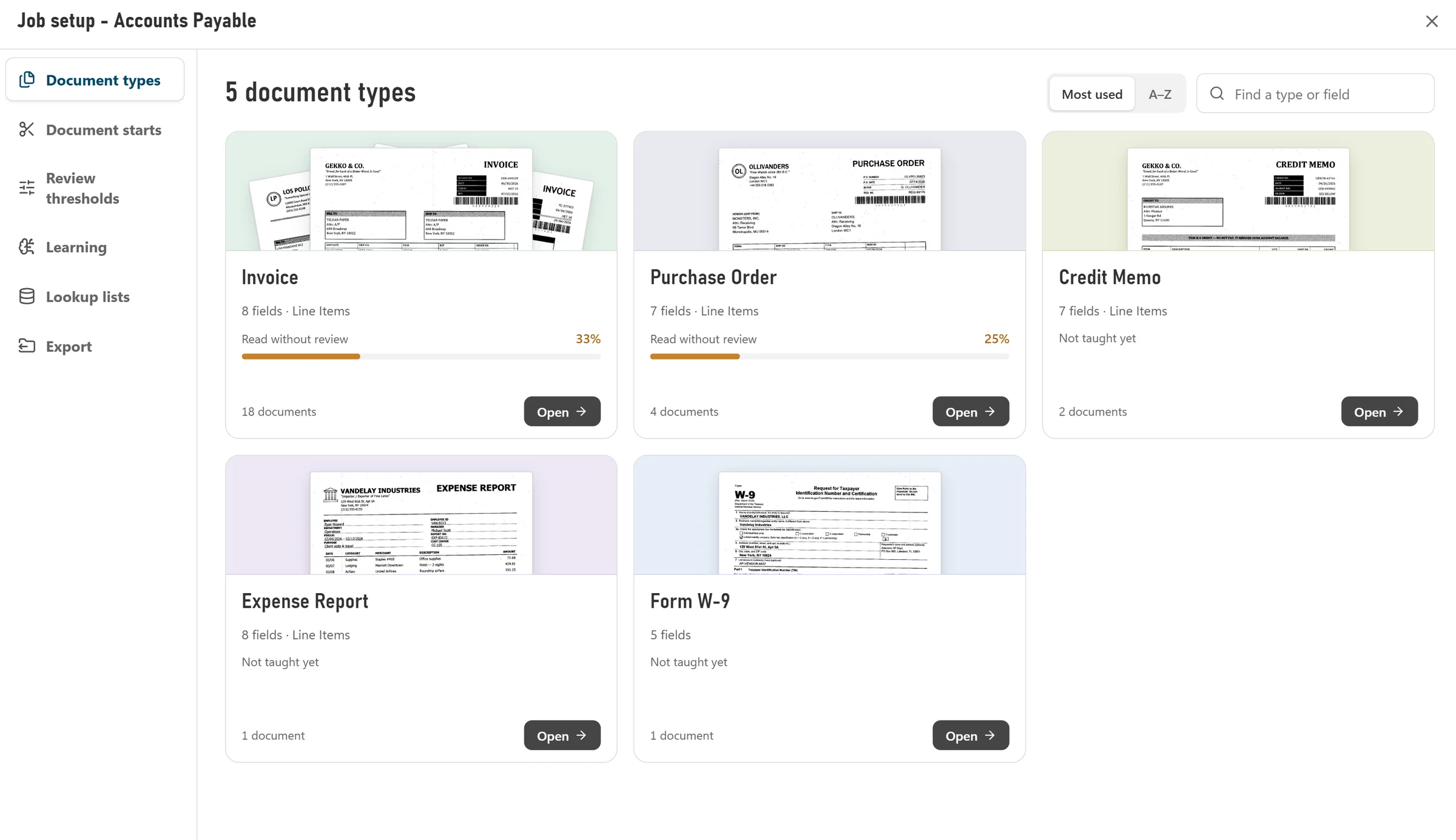
Task: Click the '18 documents' count on Invoice
Action: [x=279, y=412]
